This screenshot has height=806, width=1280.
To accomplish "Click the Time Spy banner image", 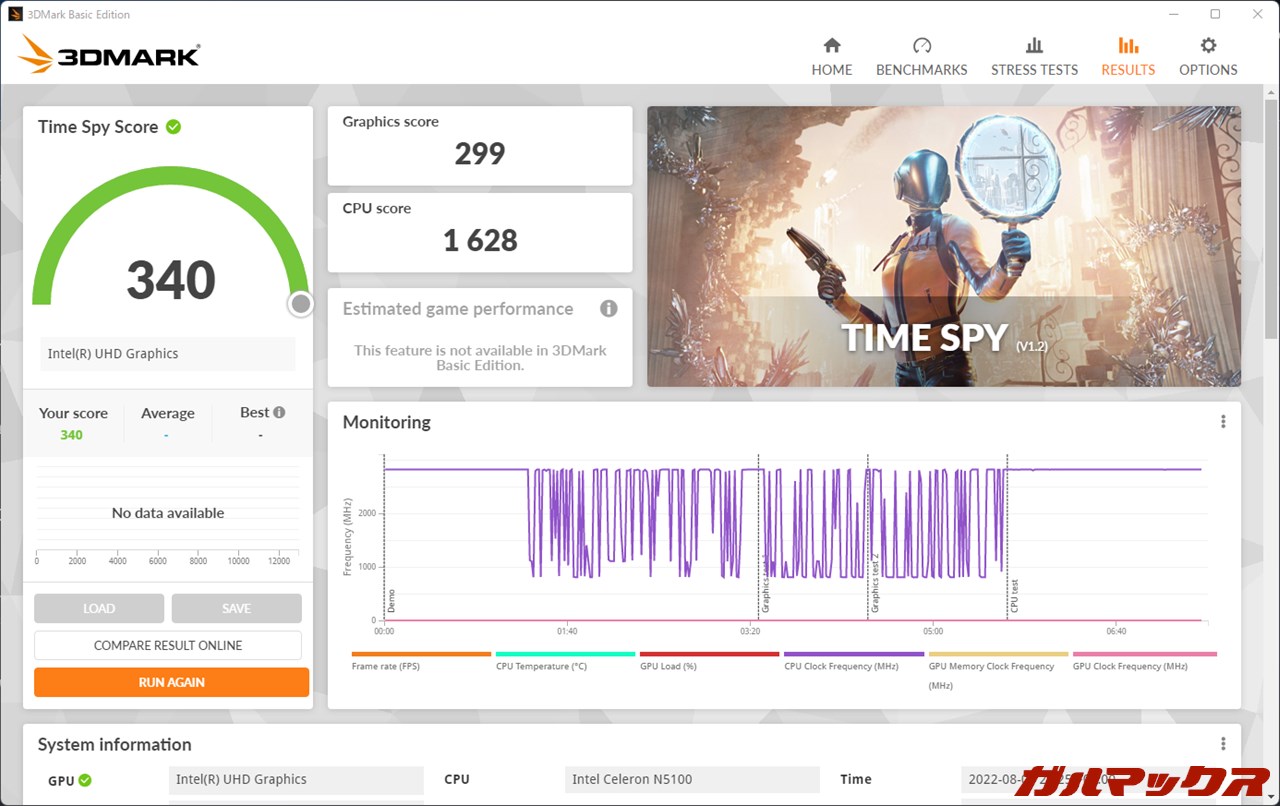I will tap(943, 246).
